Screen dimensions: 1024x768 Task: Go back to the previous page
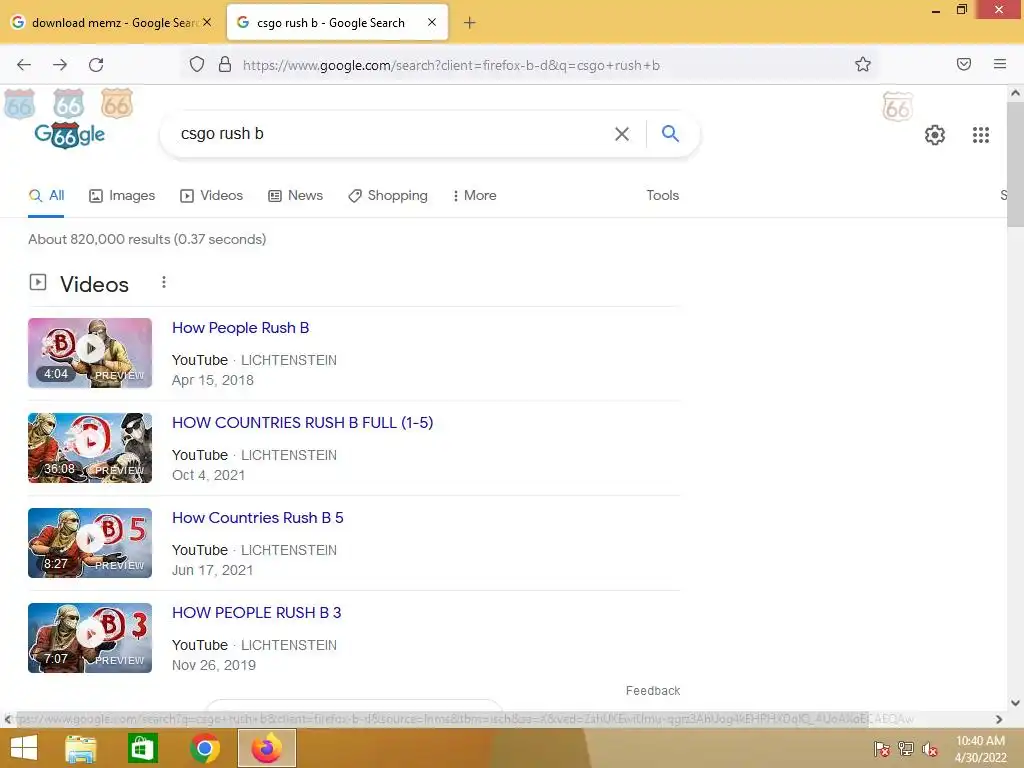(24, 65)
